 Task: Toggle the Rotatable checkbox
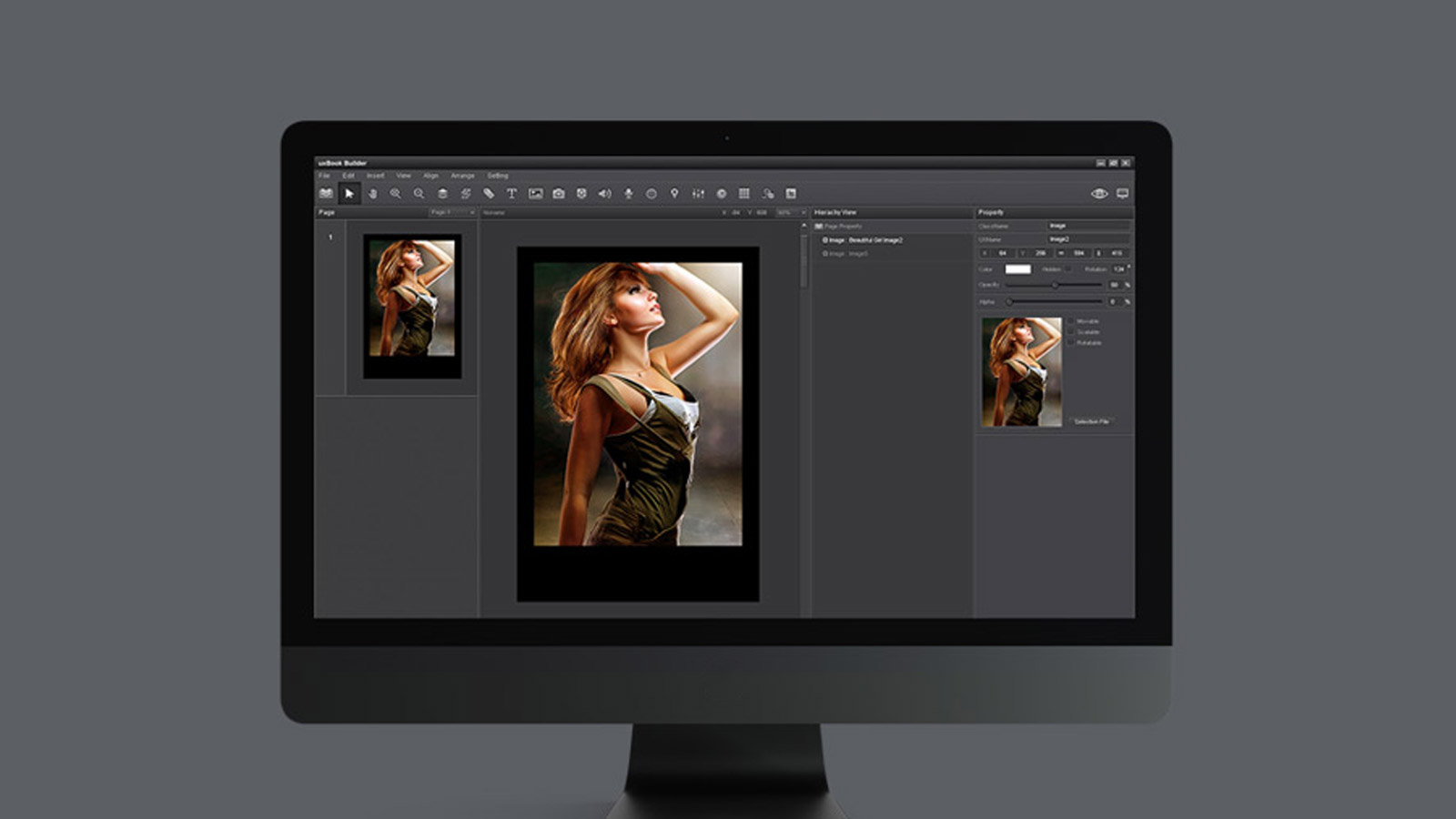tap(1071, 343)
